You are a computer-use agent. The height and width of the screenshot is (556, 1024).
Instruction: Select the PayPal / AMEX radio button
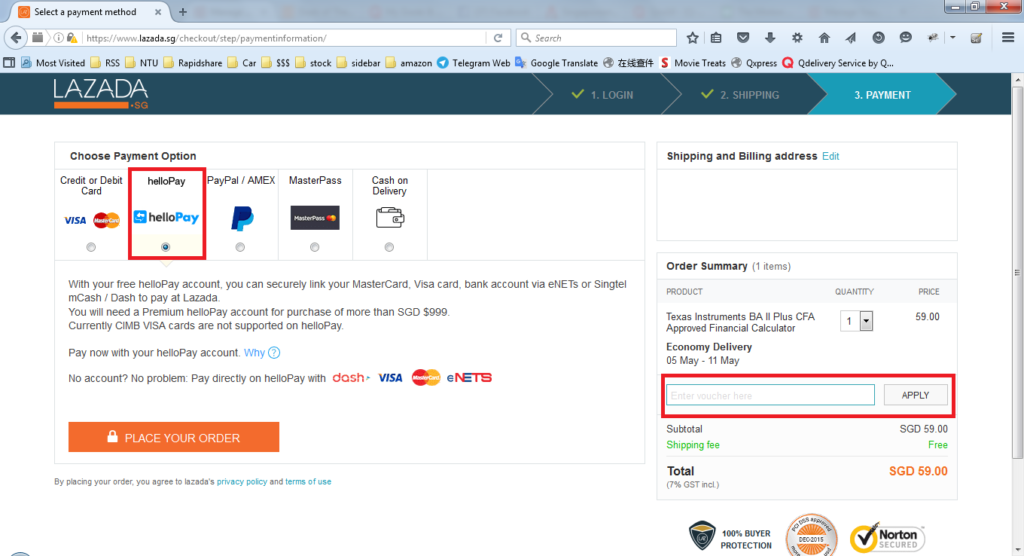coord(240,247)
